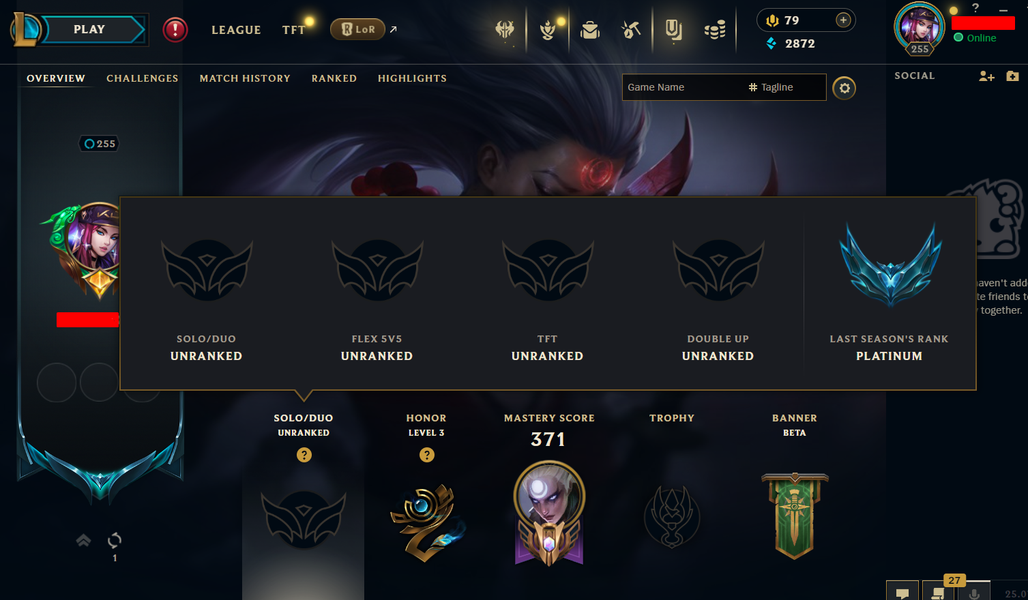Viewport: 1028px width, 600px height.
Task: Open the Crafting hammer icon
Action: [x=631, y=30]
